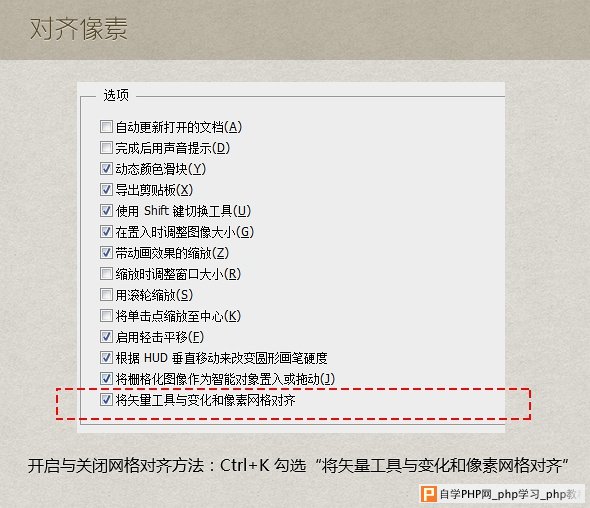Uncheck 启用轻击平移 checkbox
The image size is (590, 508).
pos(106,337)
